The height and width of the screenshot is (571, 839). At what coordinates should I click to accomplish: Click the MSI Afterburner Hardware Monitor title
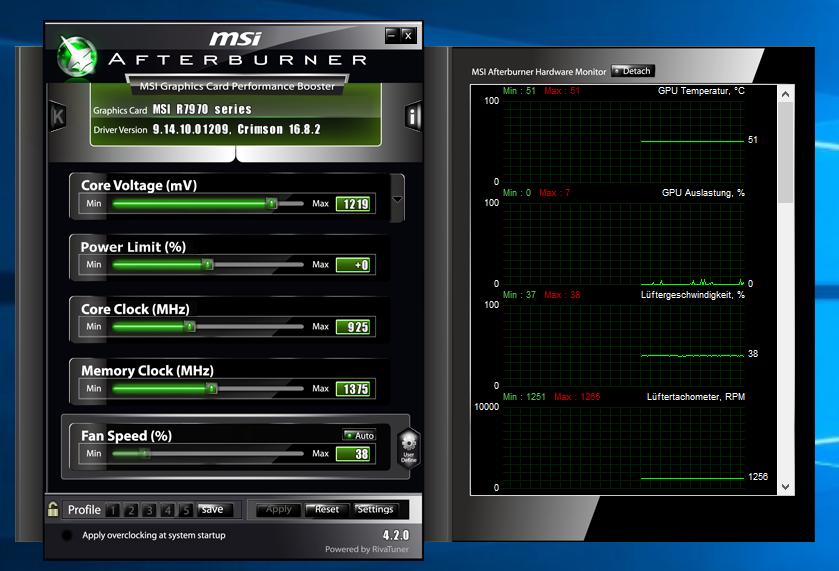point(538,72)
